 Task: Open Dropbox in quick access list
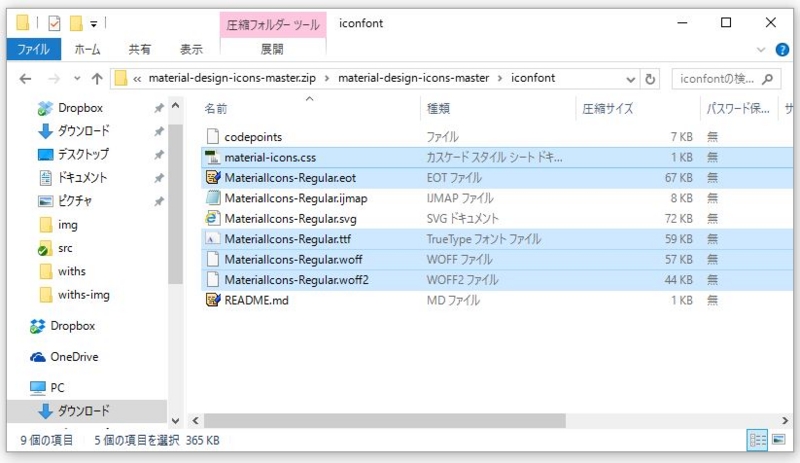[80, 108]
